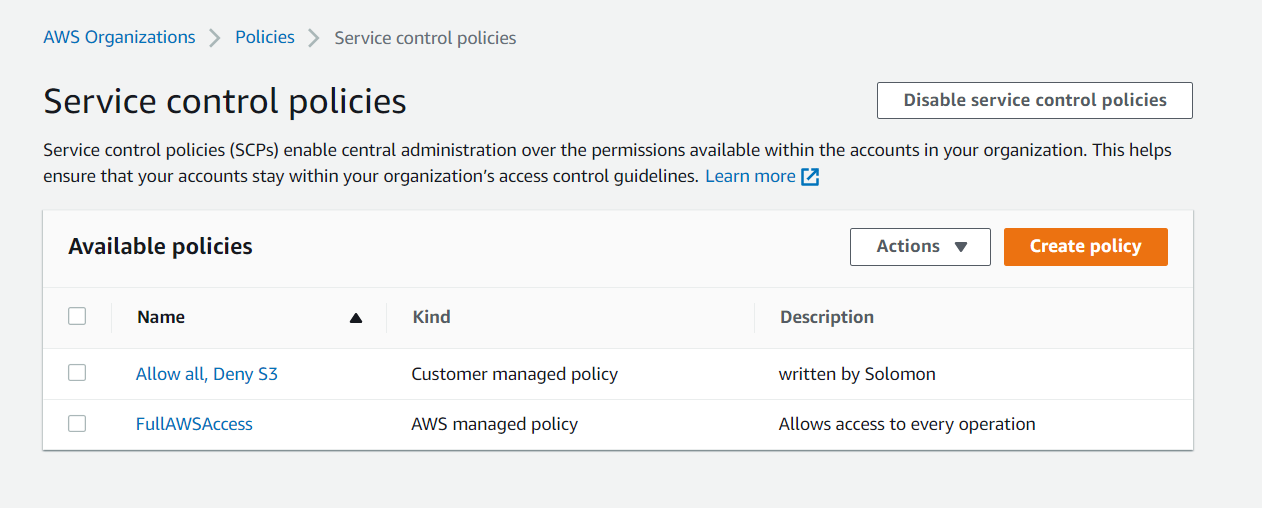The height and width of the screenshot is (508, 1262).
Task: Click the Service control policies breadcrumb text
Action: click(425, 38)
